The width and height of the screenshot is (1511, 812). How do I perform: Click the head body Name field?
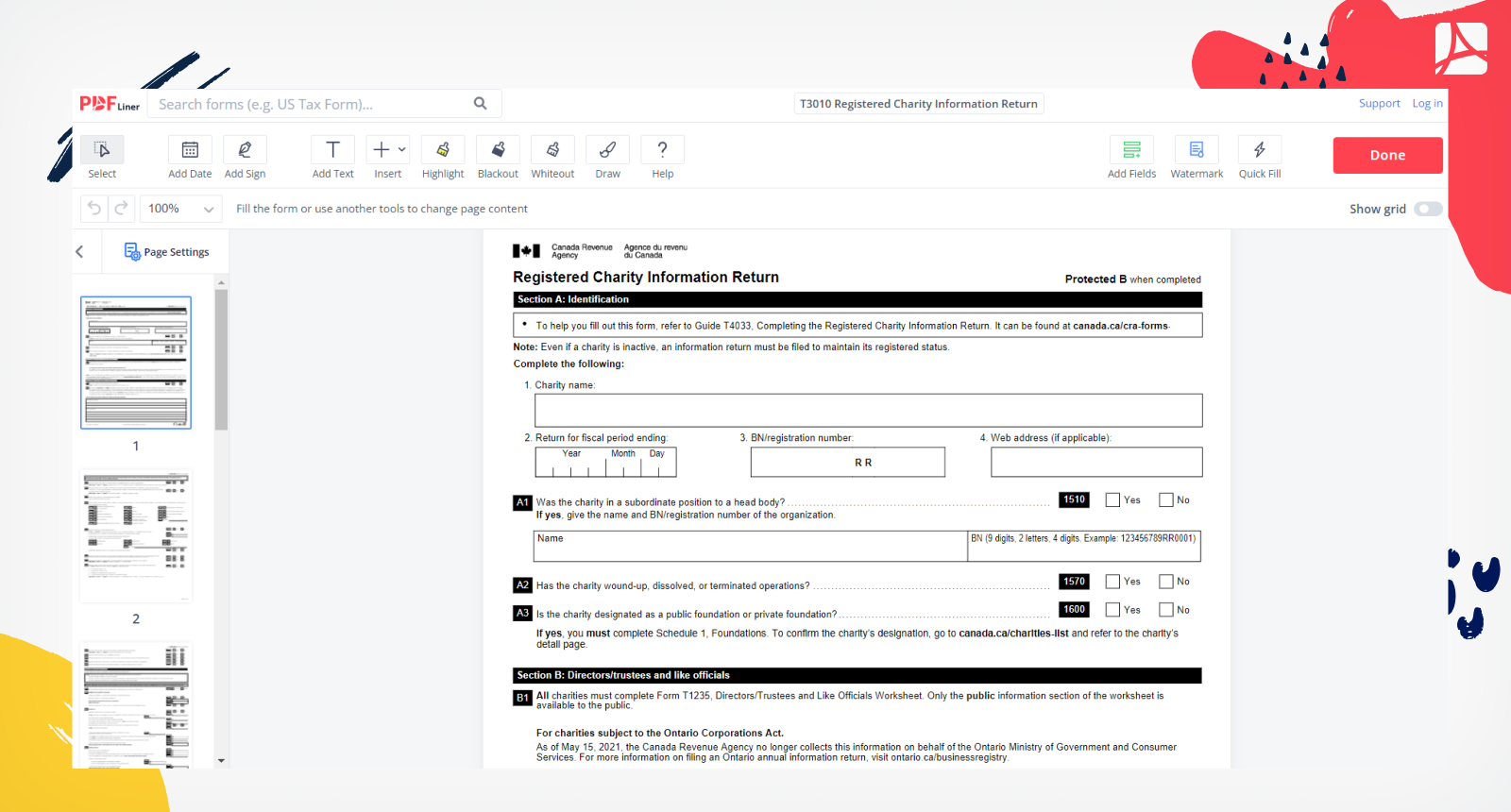pos(750,546)
